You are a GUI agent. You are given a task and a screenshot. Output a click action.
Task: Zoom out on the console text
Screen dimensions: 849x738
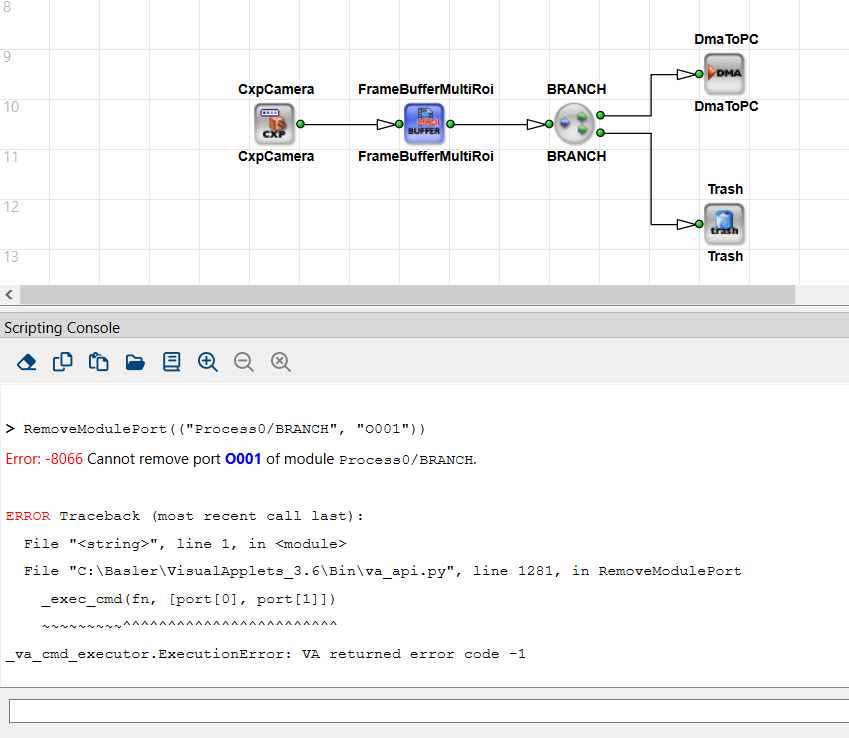[x=244, y=362]
